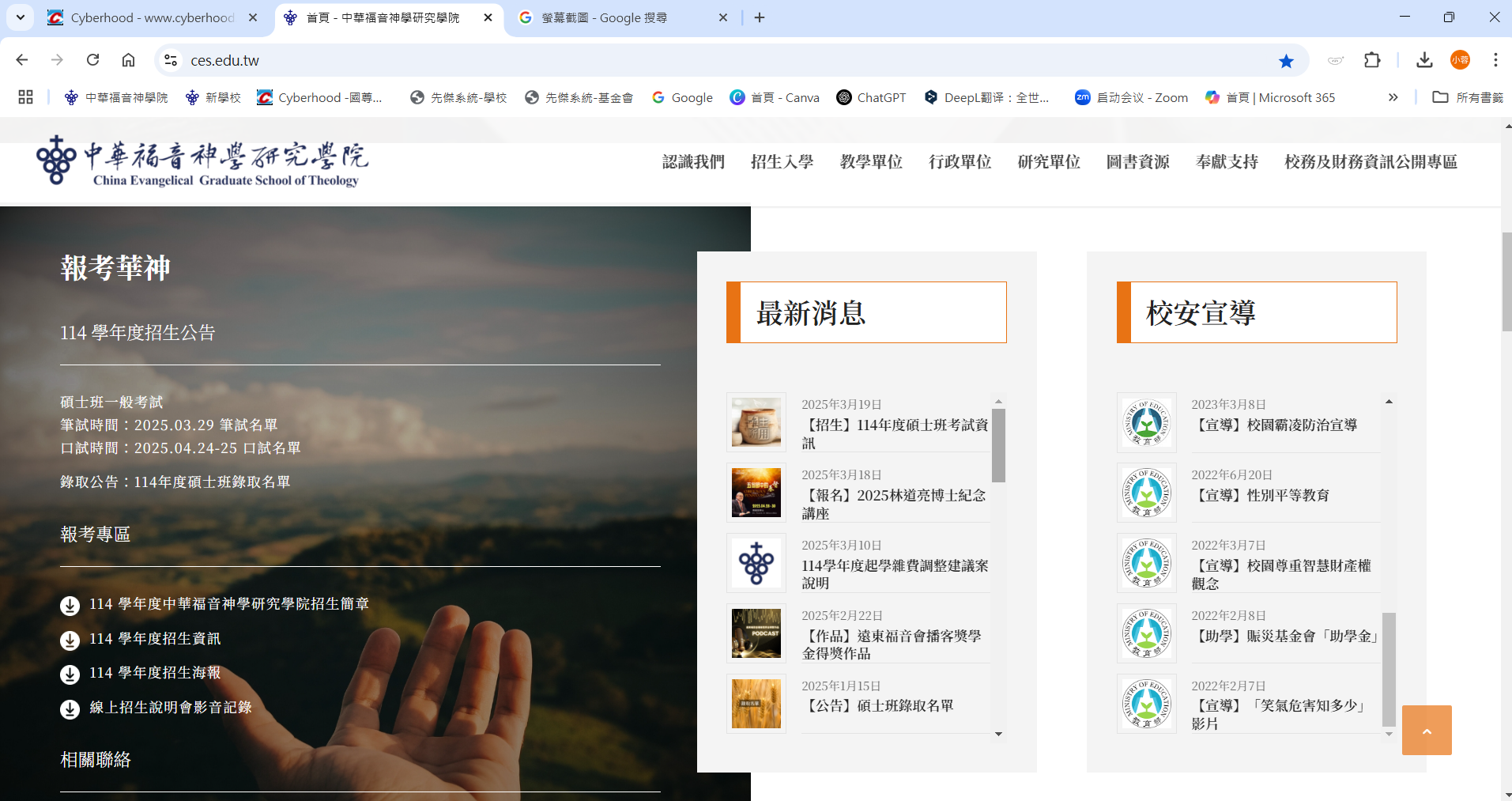1512x801 pixels.
Task: Open Chrome three-dot menu
Action: pos(1495,60)
